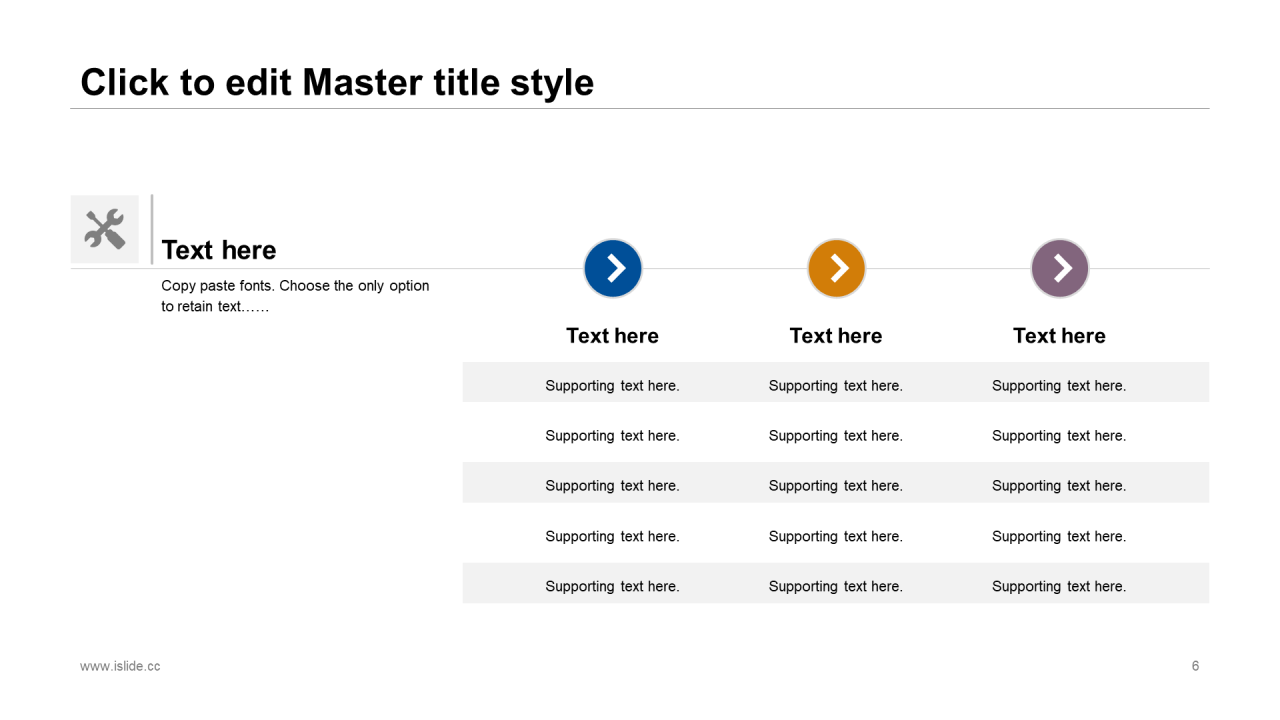
Task: Select the gray vertical divider beside the tools icon
Action: 152,229
